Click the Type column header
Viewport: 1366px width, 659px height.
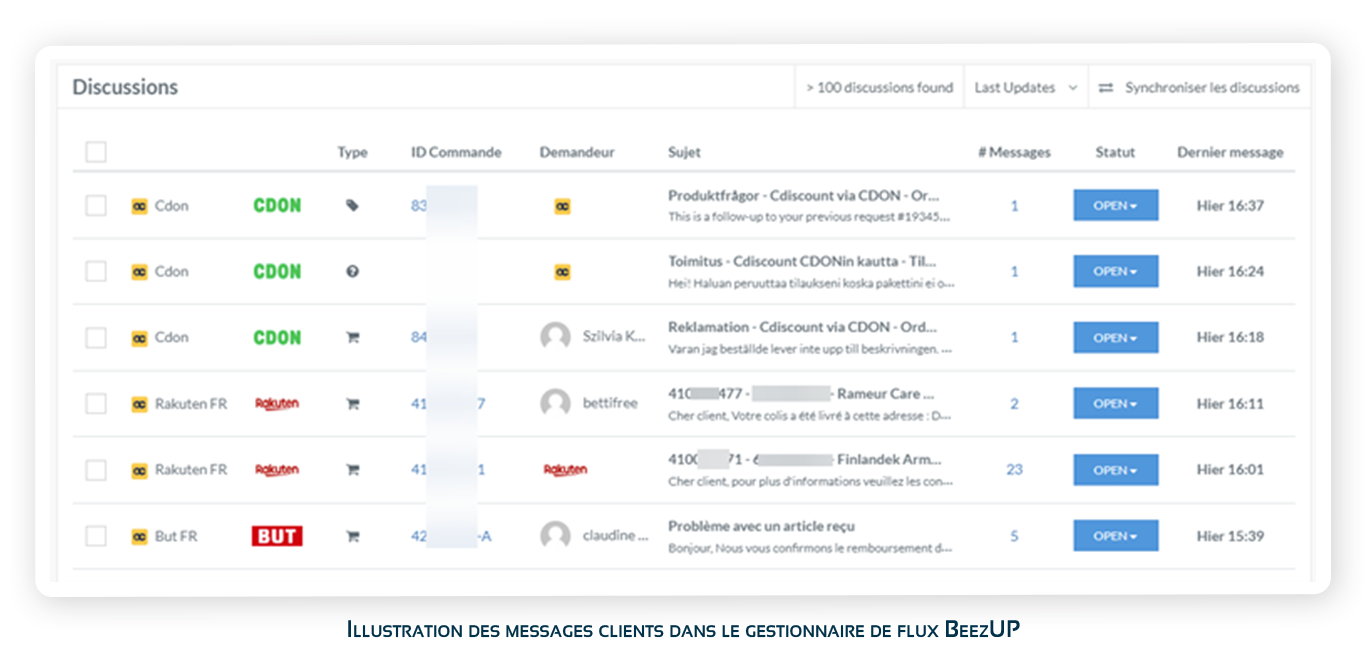(352, 153)
